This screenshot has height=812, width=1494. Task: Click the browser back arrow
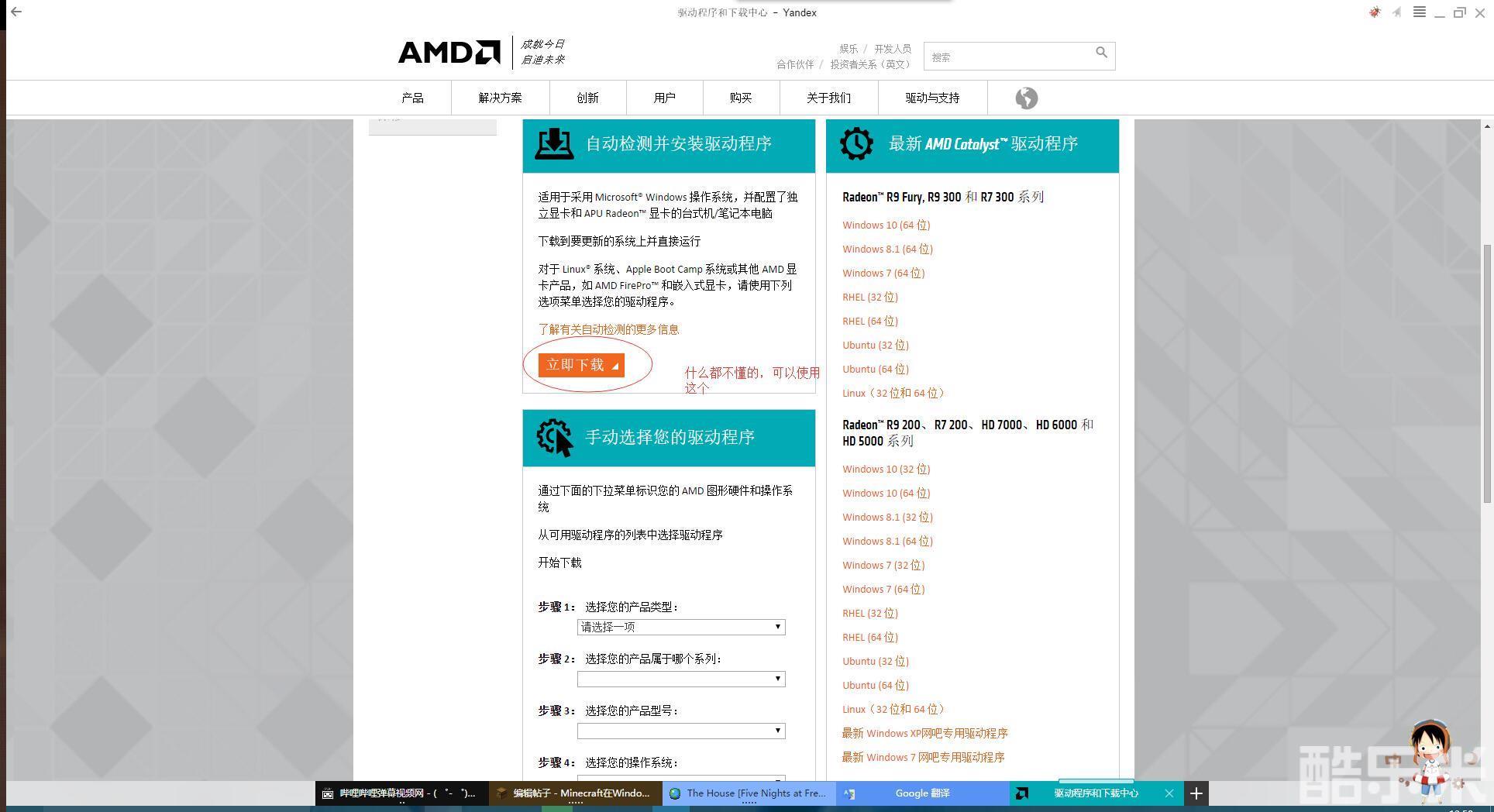pos(16,12)
